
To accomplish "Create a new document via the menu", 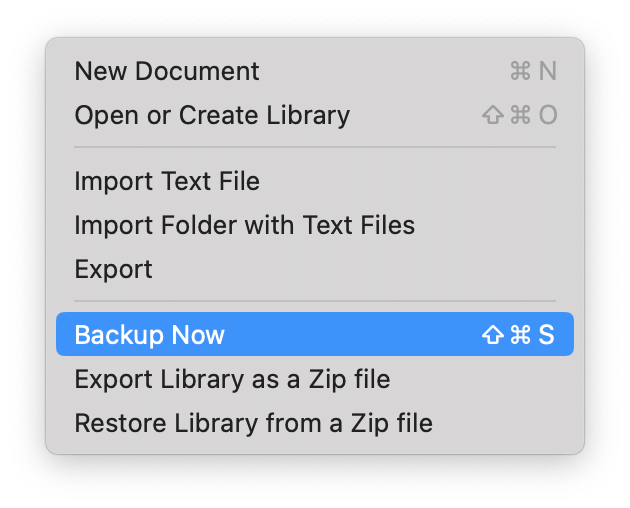I will click(315, 71).
